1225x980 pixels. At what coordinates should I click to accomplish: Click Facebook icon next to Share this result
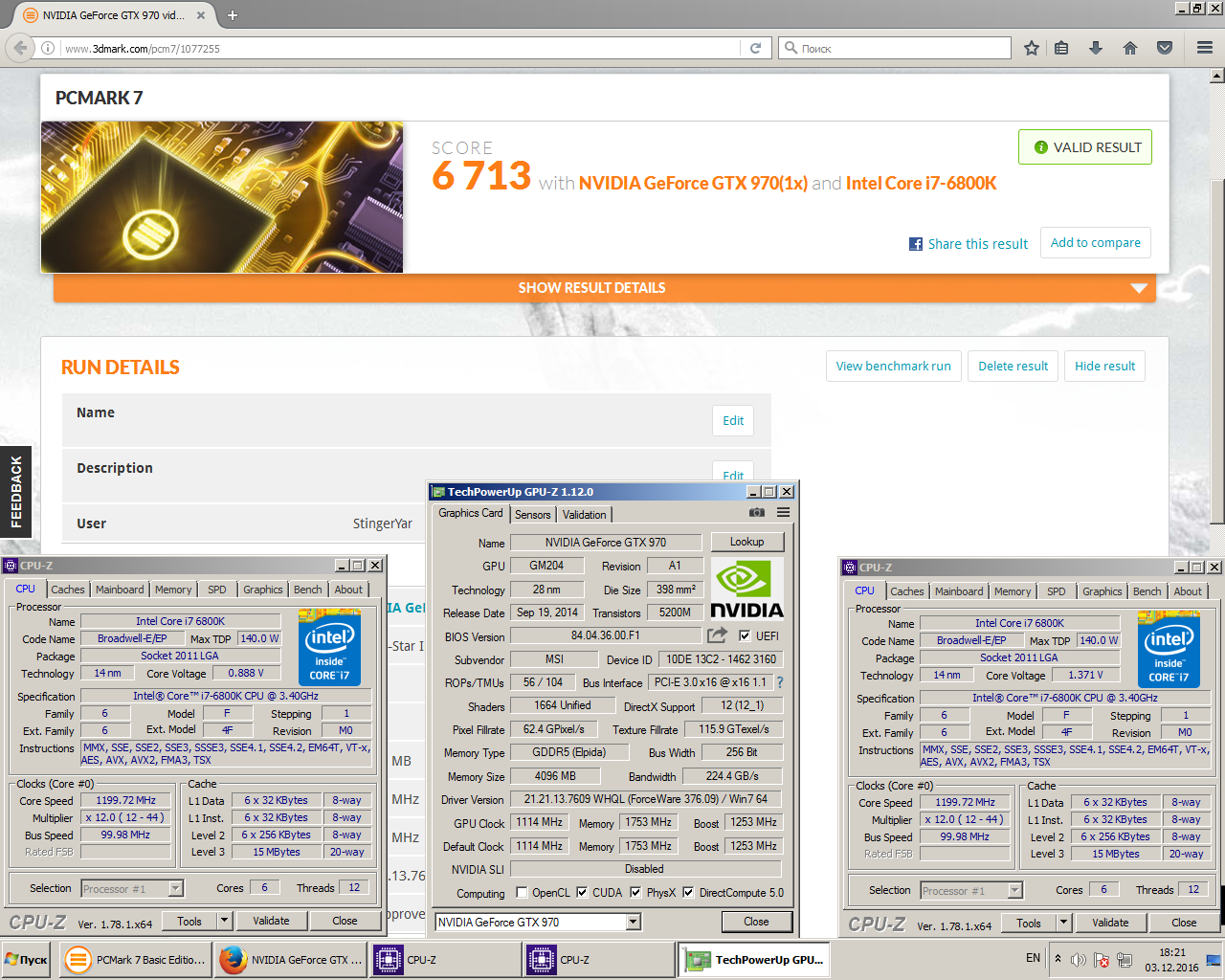click(916, 244)
